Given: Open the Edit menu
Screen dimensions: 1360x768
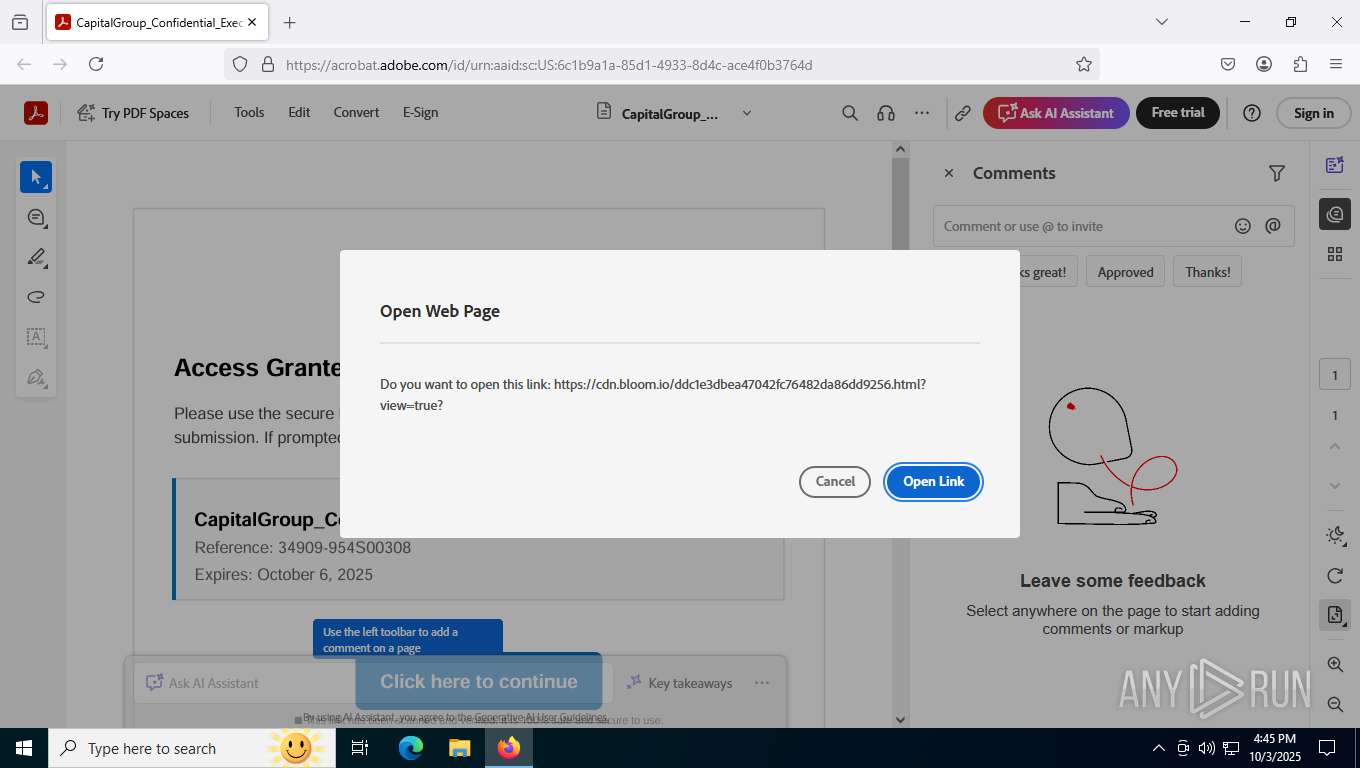Looking at the screenshot, I should coord(299,112).
